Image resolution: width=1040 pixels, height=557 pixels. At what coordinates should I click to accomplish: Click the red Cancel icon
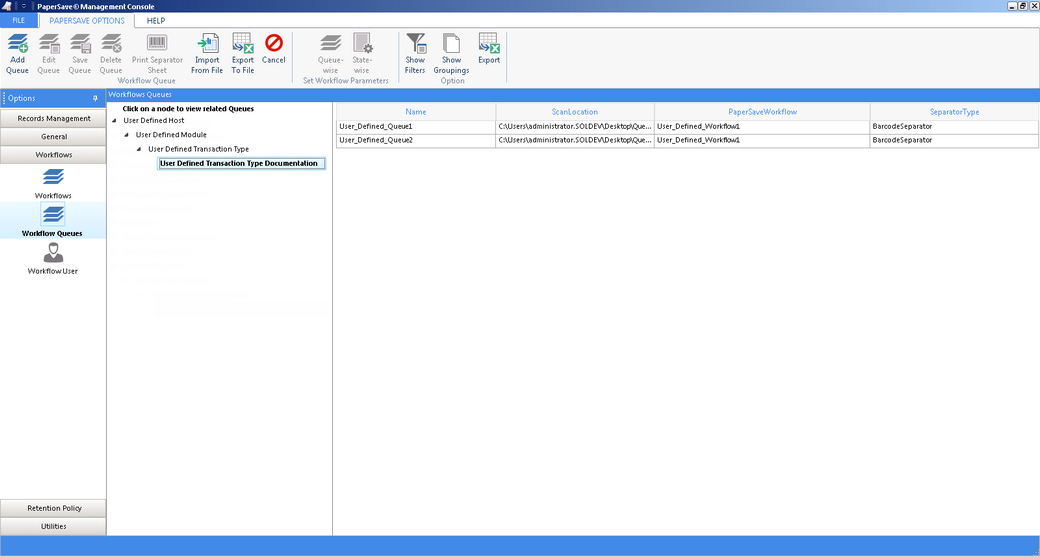pyautogui.click(x=273, y=44)
